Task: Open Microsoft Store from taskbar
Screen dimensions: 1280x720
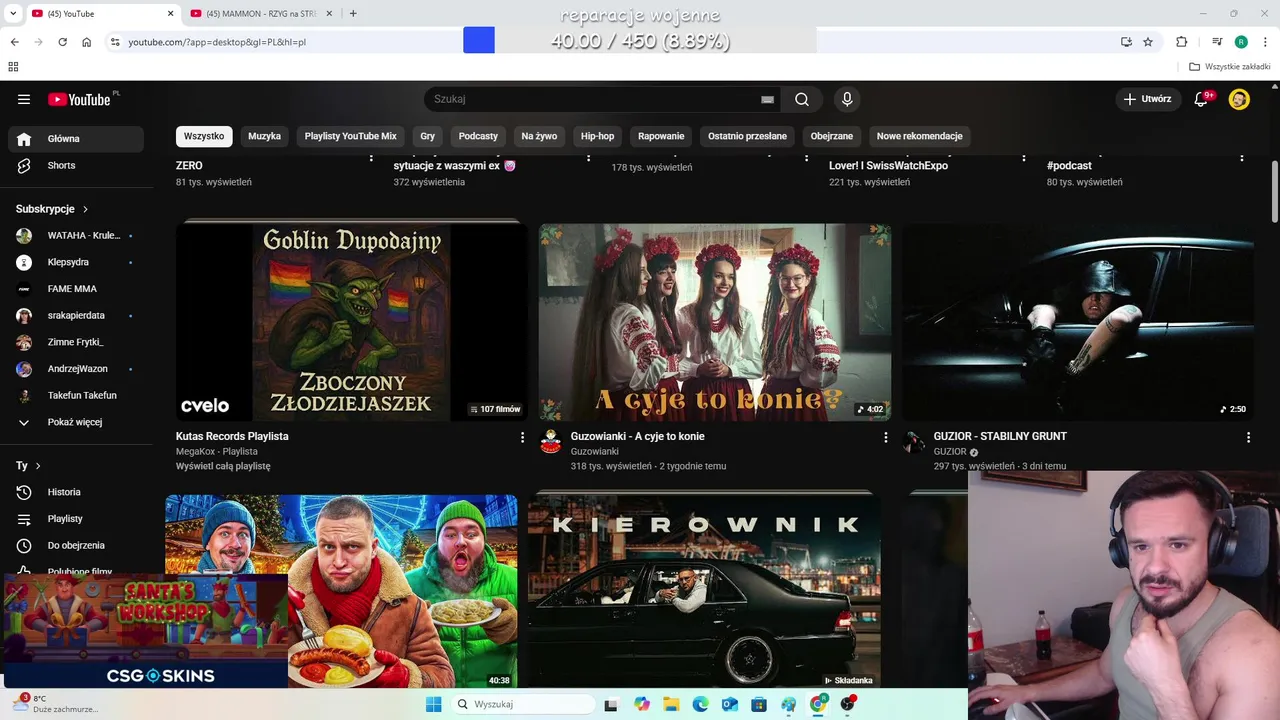Action: [x=759, y=704]
